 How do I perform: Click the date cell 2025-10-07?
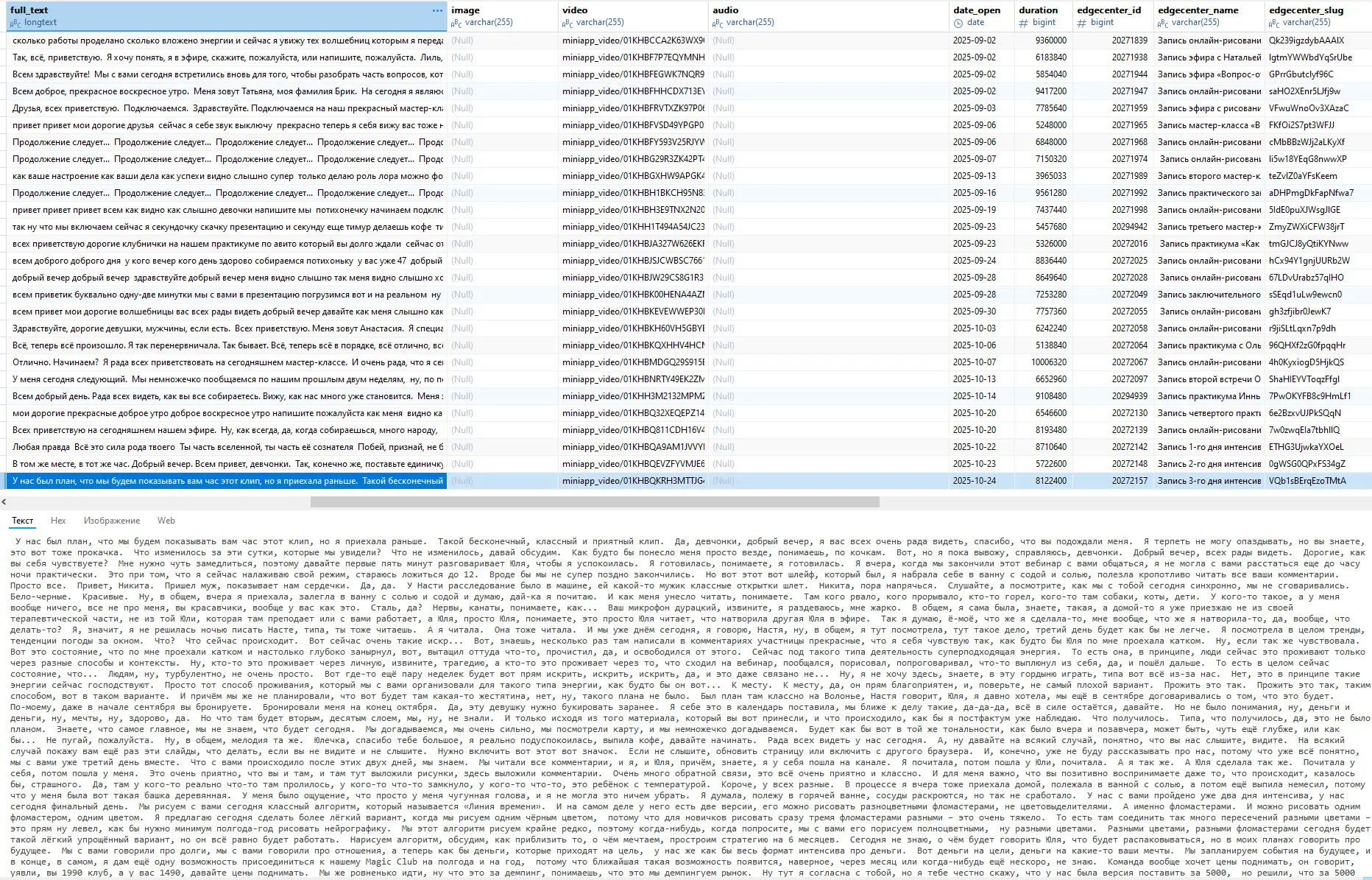click(x=981, y=362)
